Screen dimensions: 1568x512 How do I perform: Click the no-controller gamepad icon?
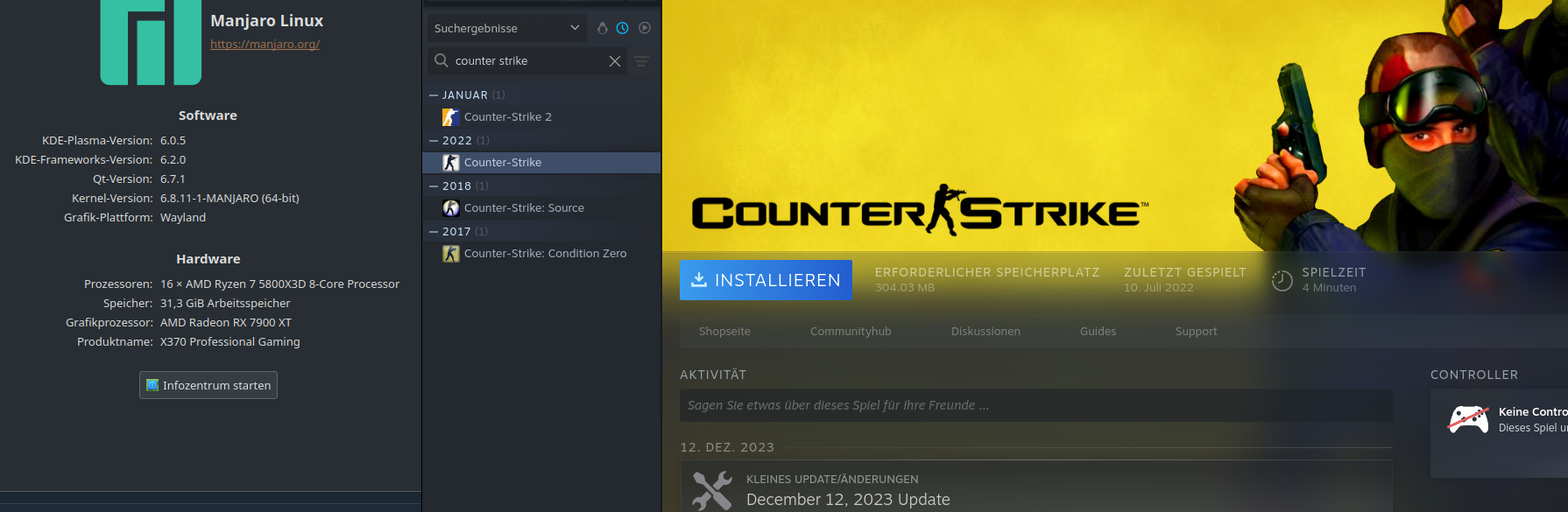(x=1468, y=419)
